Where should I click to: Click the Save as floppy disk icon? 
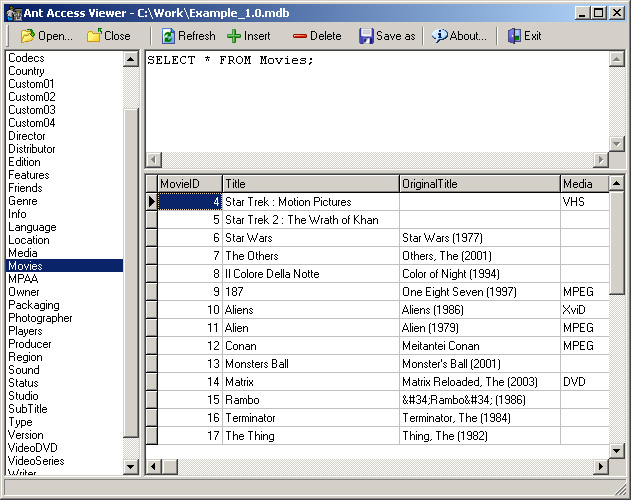[366, 36]
